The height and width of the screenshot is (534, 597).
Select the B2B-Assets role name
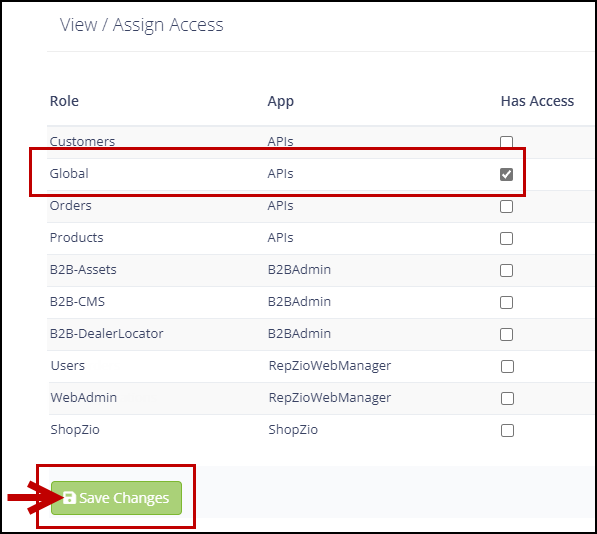[83, 269]
